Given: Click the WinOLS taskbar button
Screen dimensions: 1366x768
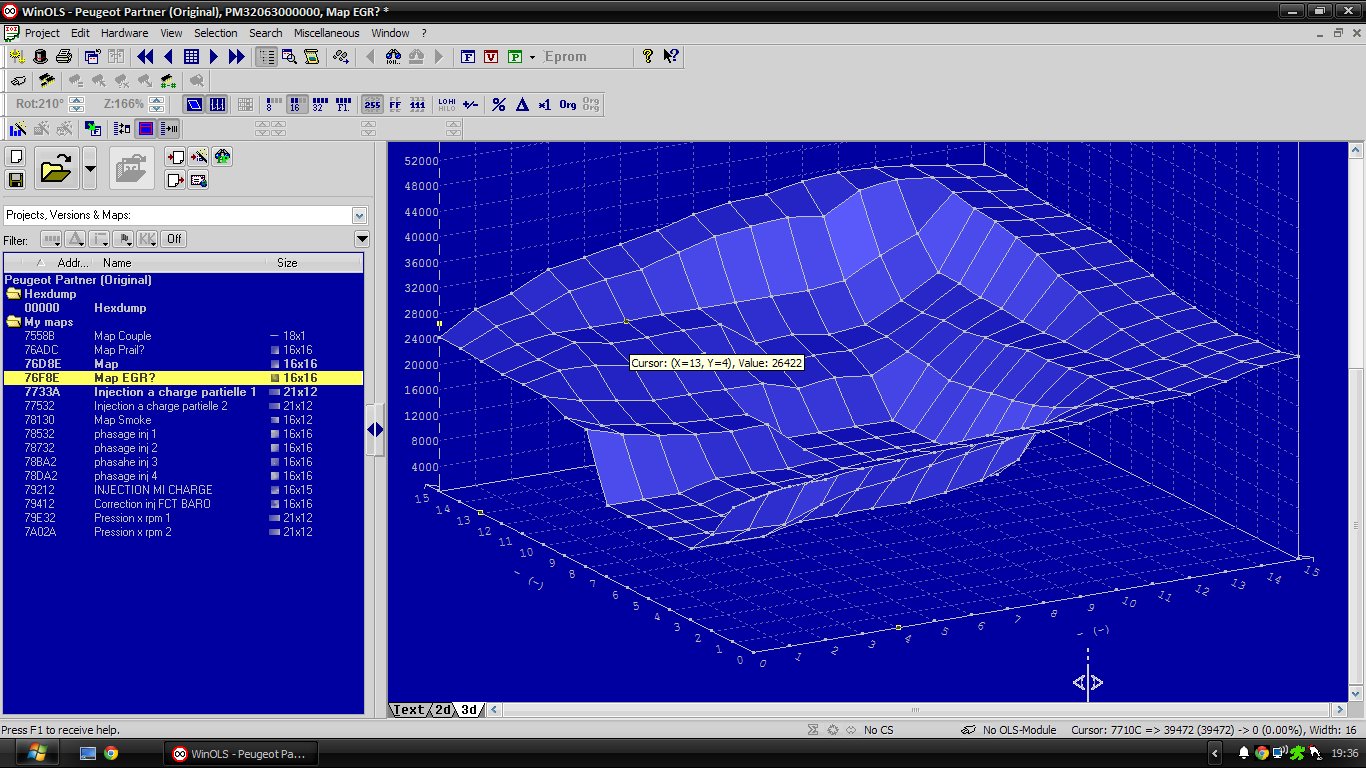Looking at the screenshot, I should pyautogui.click(x=239, y=753).
